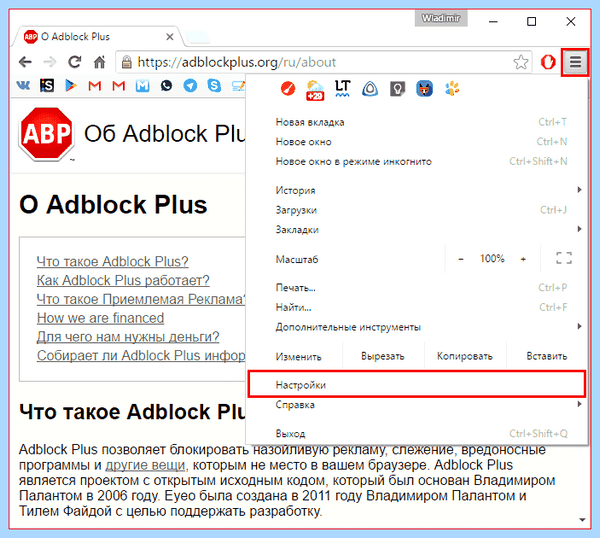Click 'Вырезать' in the edit row
The image size is (600, 538).
pyautogui.click(x=383, y=356)
